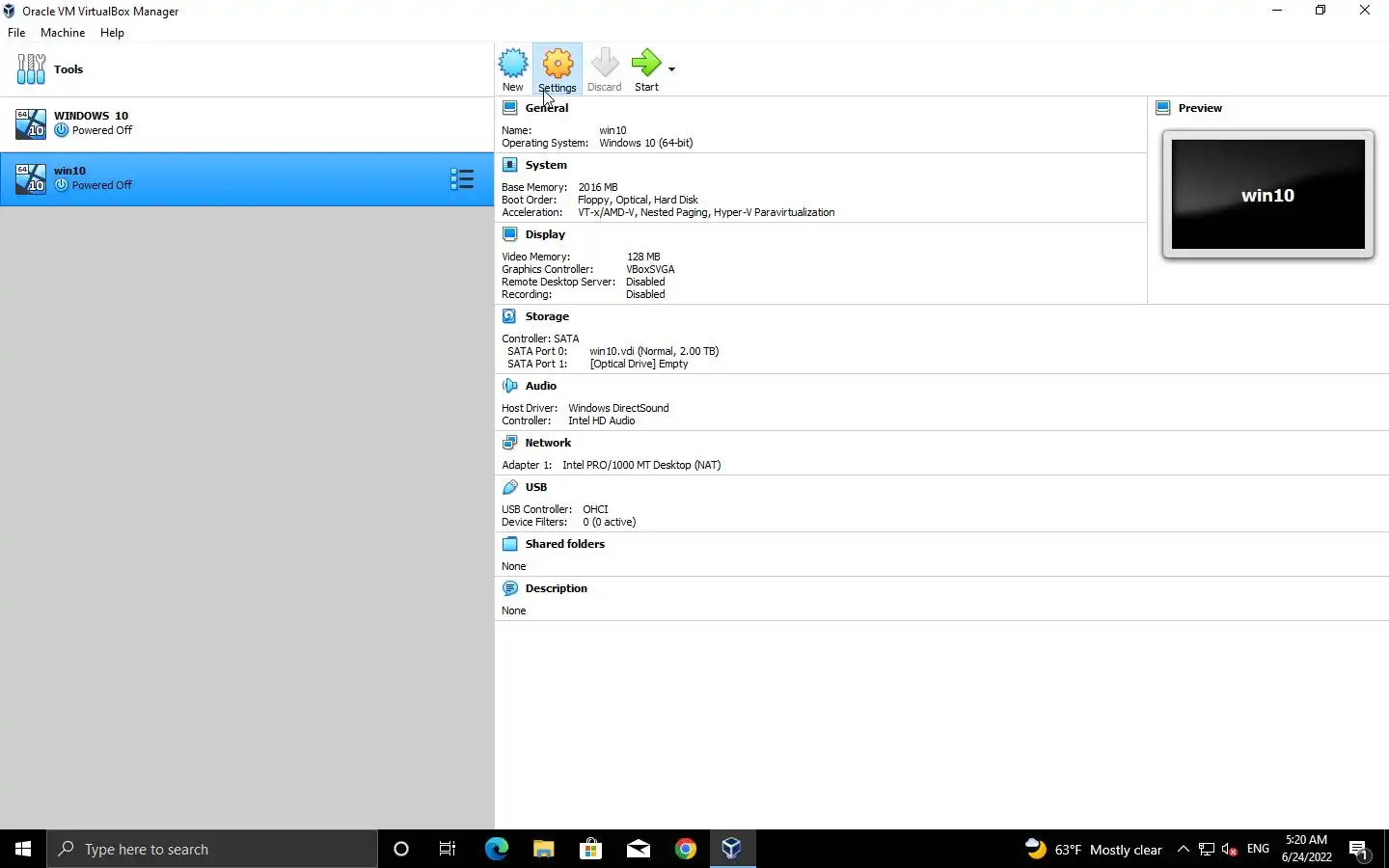Click the Preview panel icon
The width and height of the screenshot is (1389, 868).
tap(1163, 108)
